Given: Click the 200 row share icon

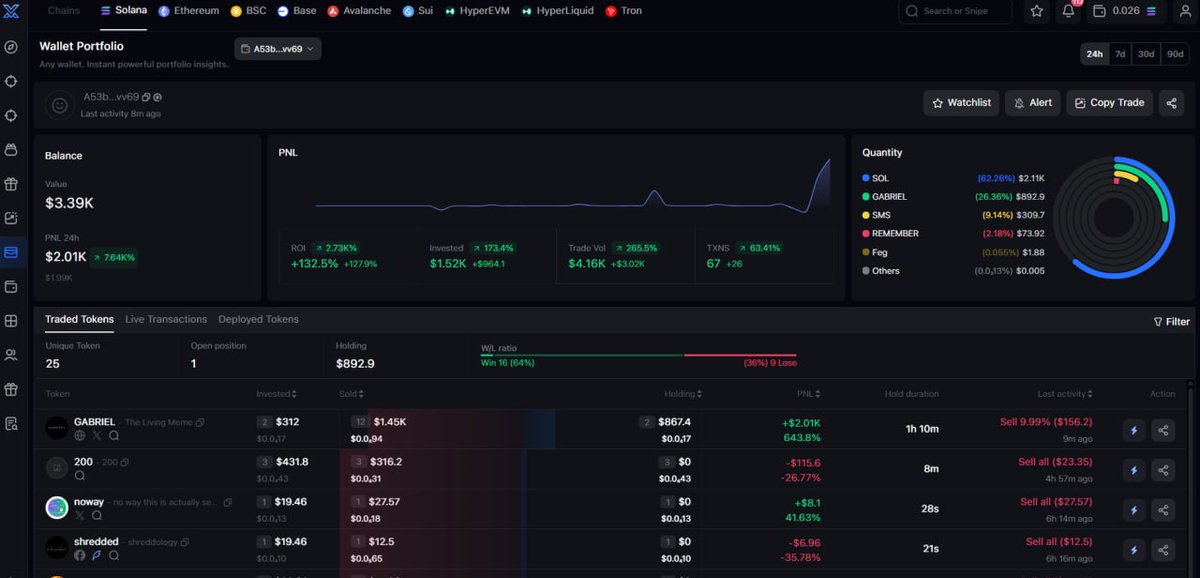Looking at the screenshot, I should [x=1164, y=469].
